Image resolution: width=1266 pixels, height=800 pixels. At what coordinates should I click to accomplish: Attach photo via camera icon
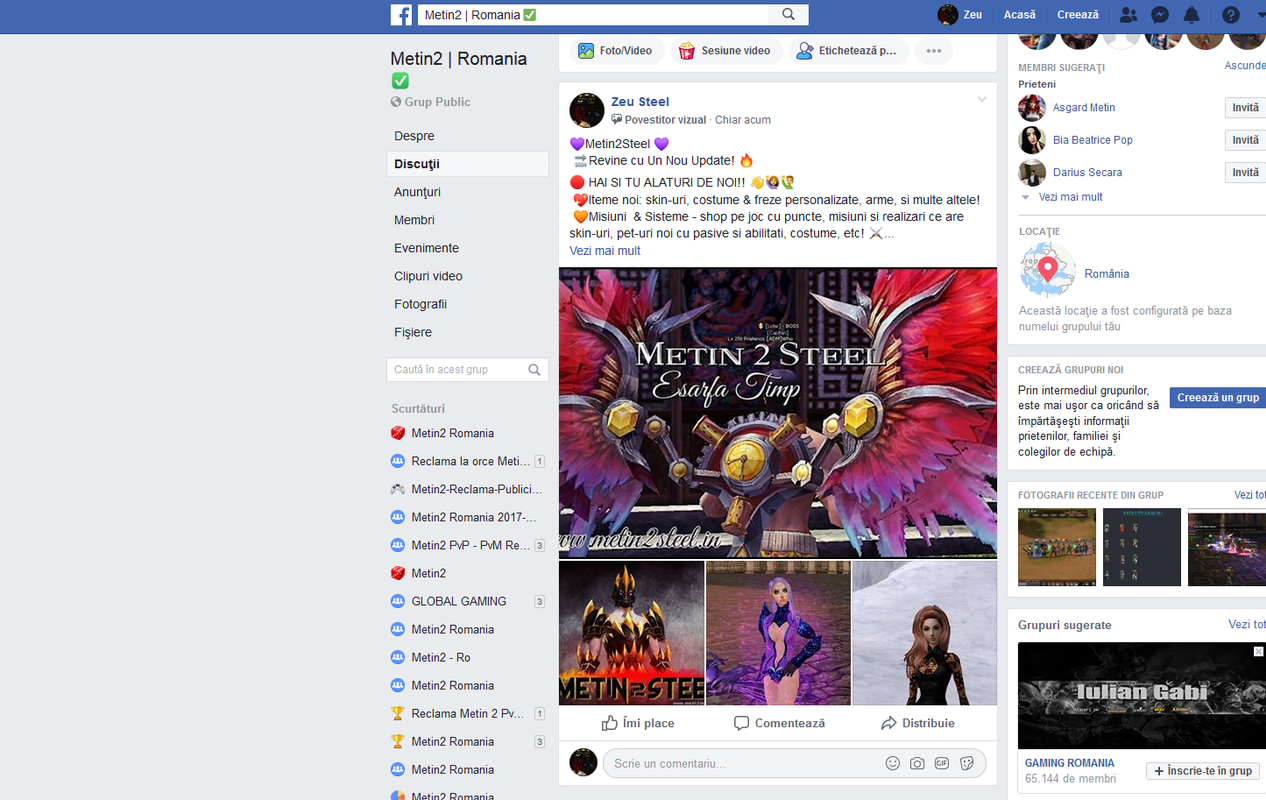click(x=917, y=763)
